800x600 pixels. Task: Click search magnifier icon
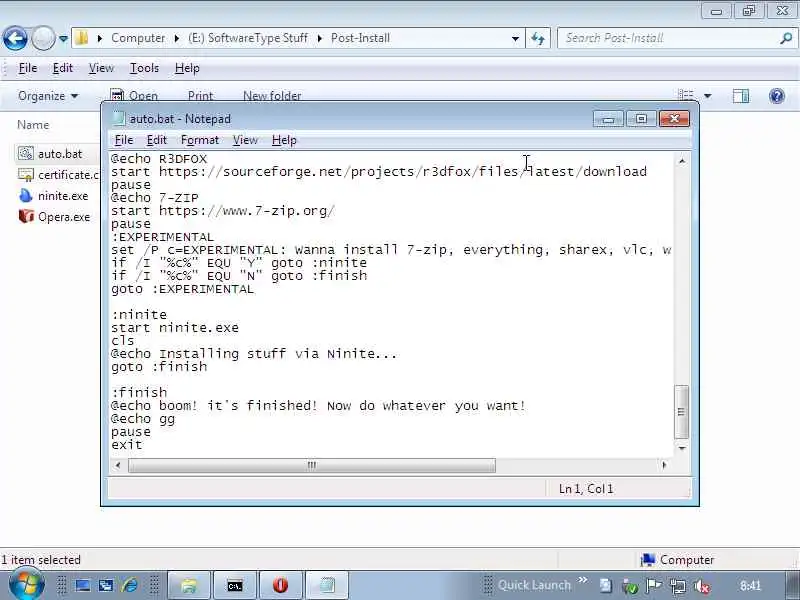point(786,38)
